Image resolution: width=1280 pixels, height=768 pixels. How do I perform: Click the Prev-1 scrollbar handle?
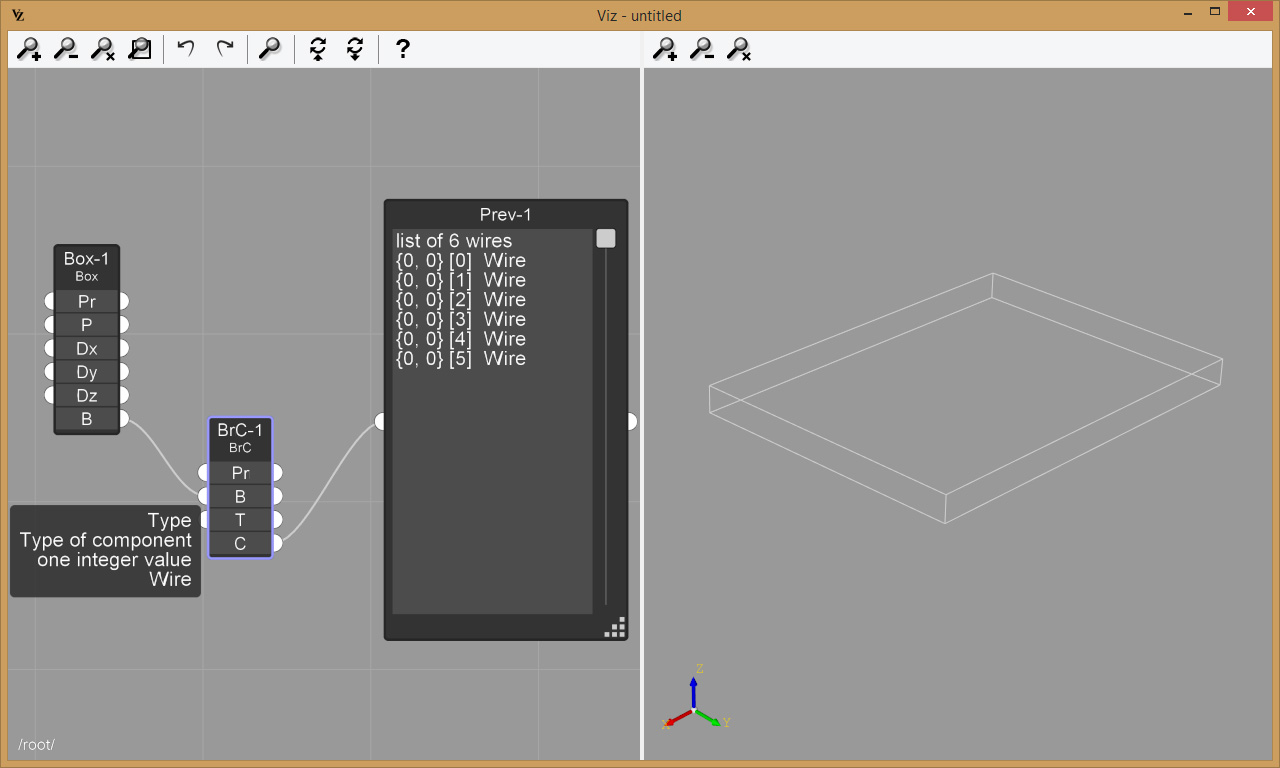(606, 239)
